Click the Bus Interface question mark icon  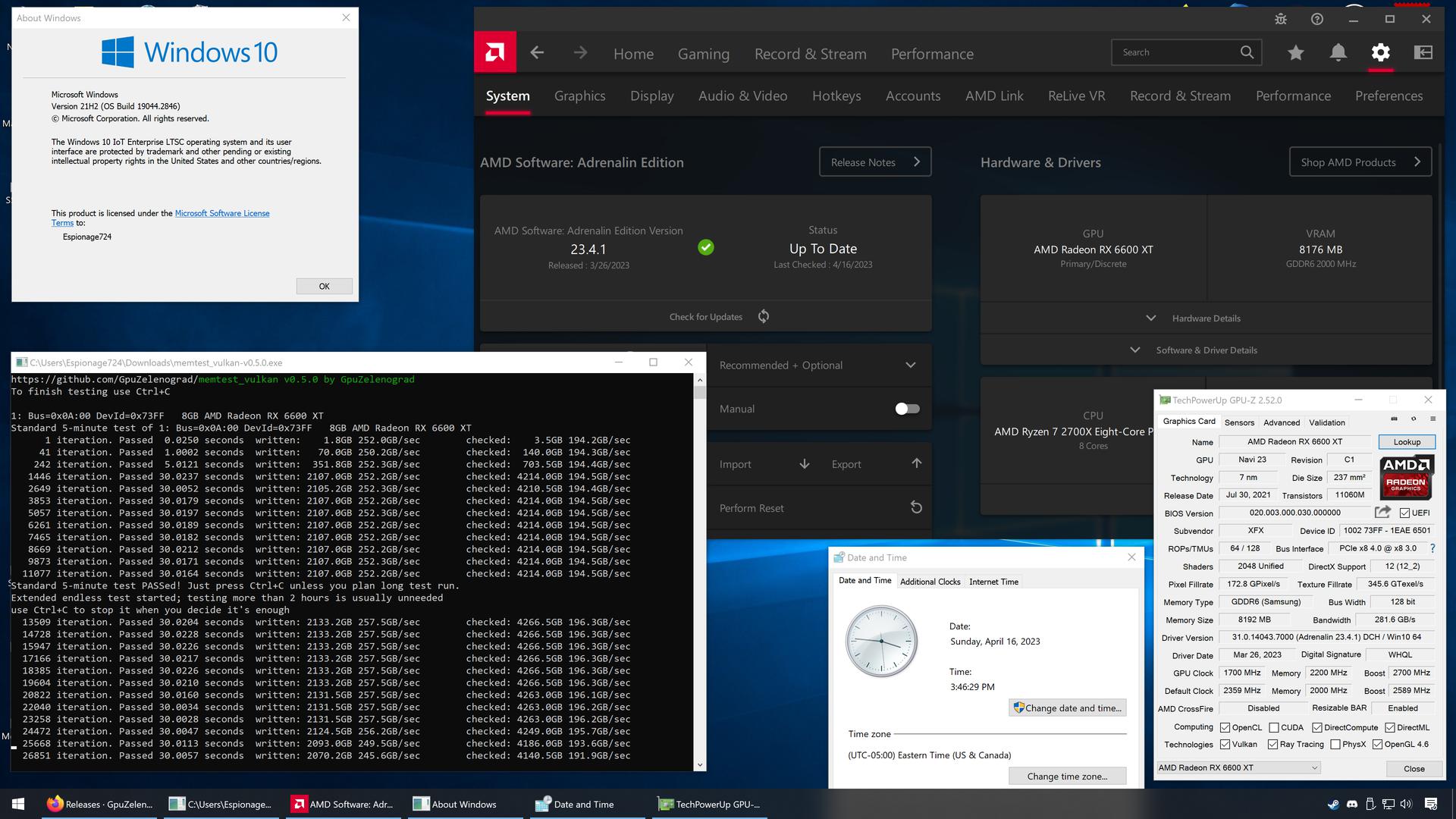tap(1432, 548)
